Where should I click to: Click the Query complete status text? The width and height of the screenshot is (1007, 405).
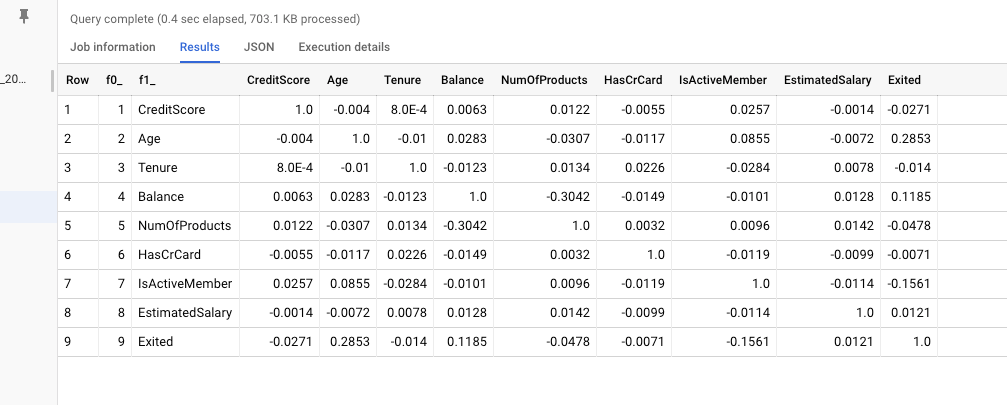click(215, 19)
